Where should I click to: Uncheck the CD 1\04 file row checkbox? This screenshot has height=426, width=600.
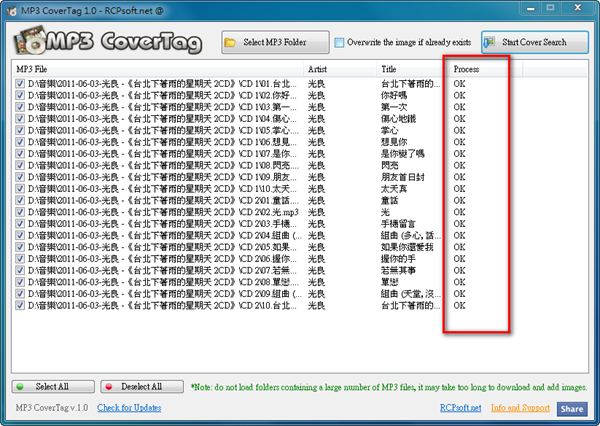tap(20, 119)
